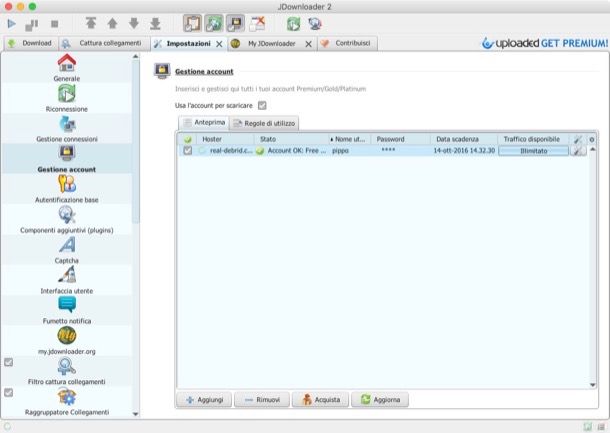The height and width of the screenshot is (433, 610).
Task: Start all downloads with play icon
Action: pyautogui.click(x=12, y=24)
